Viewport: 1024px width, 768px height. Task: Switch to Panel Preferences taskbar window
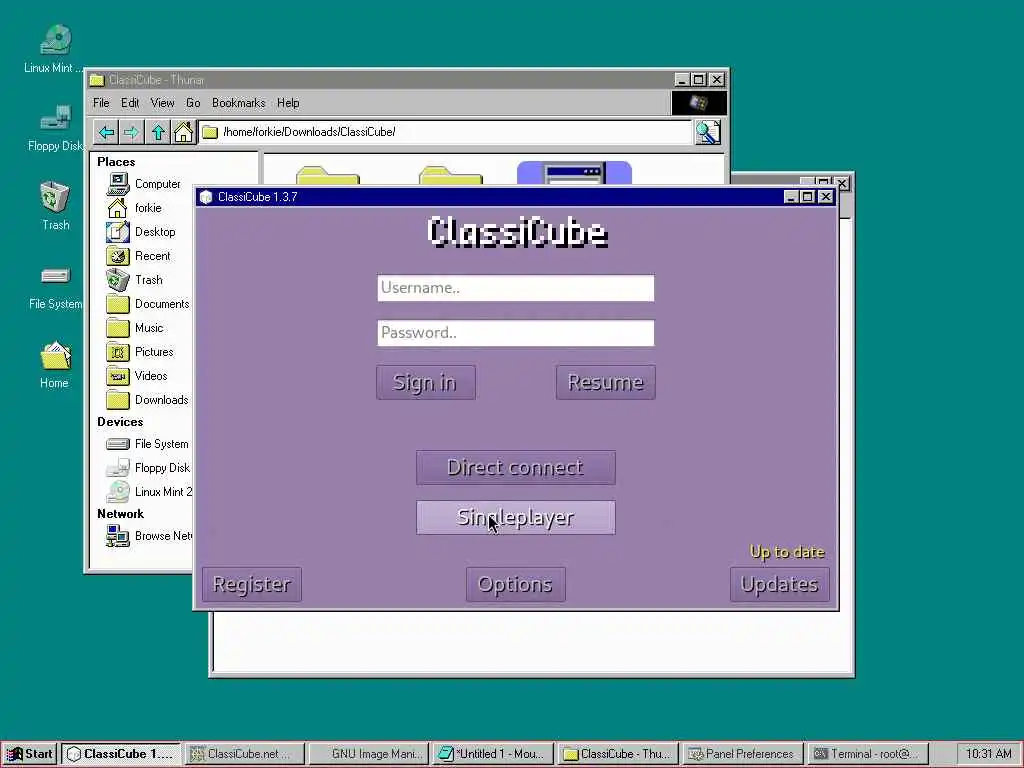point(744,754)
